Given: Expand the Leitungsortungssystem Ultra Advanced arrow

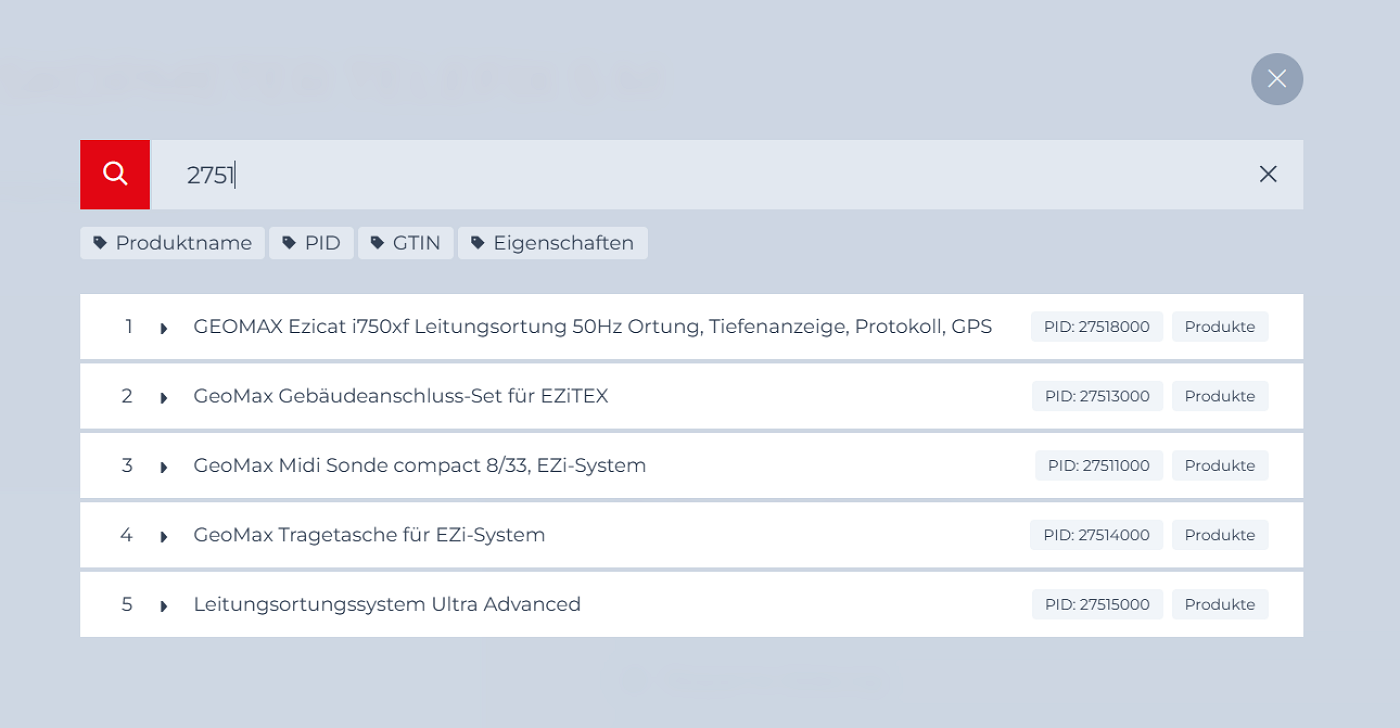Looking at the screenshot, I should tap(164, 606).
